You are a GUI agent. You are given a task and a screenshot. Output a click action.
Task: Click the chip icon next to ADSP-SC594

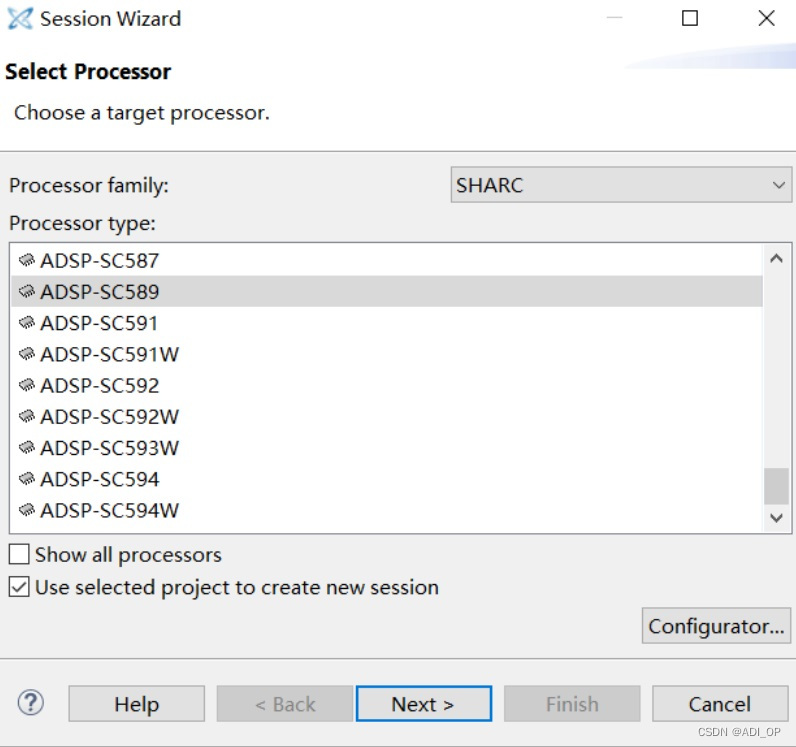click(26, 479)
